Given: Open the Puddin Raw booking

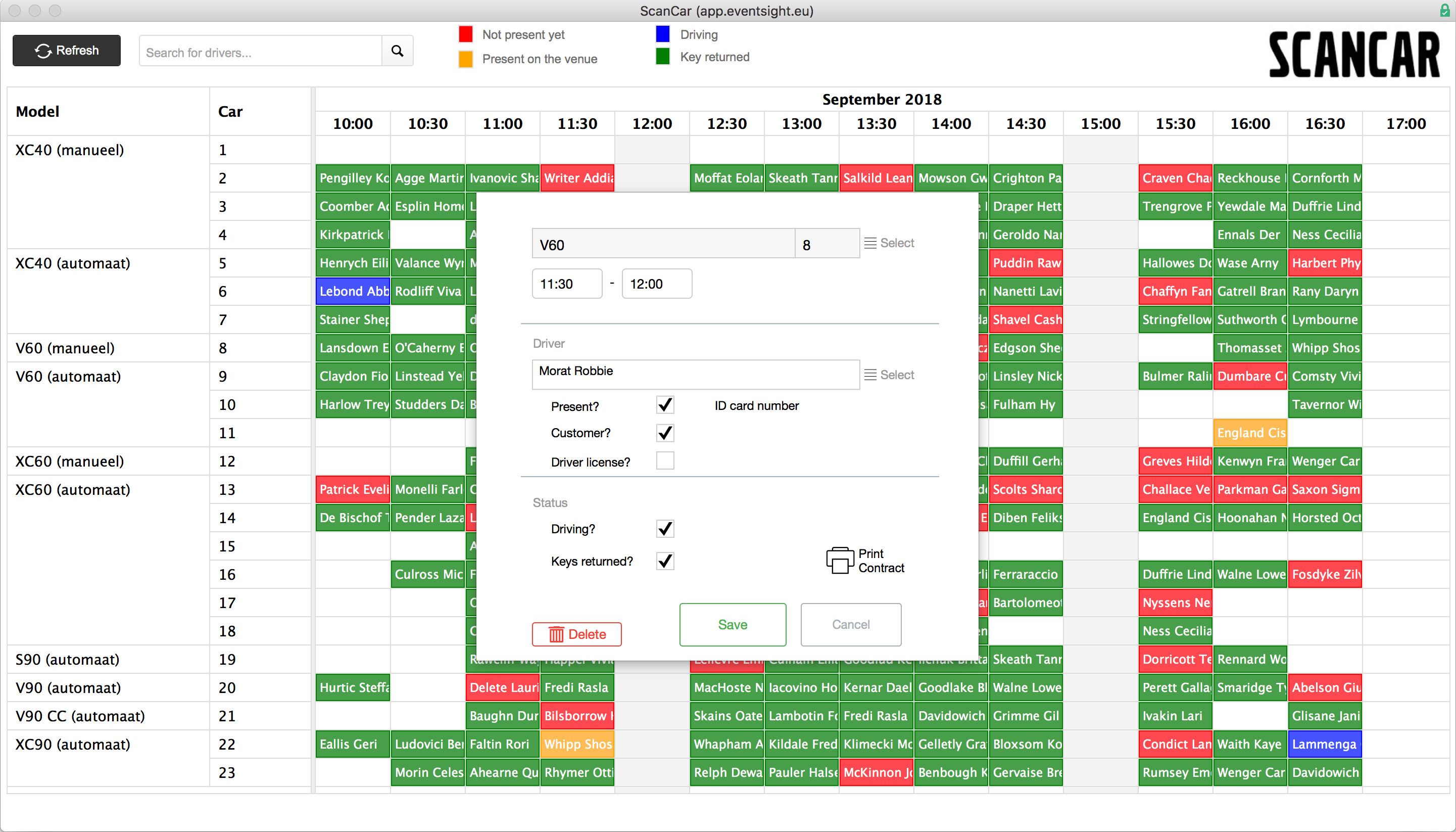Looking at the screenshot, I should (x=1026, y=263).
